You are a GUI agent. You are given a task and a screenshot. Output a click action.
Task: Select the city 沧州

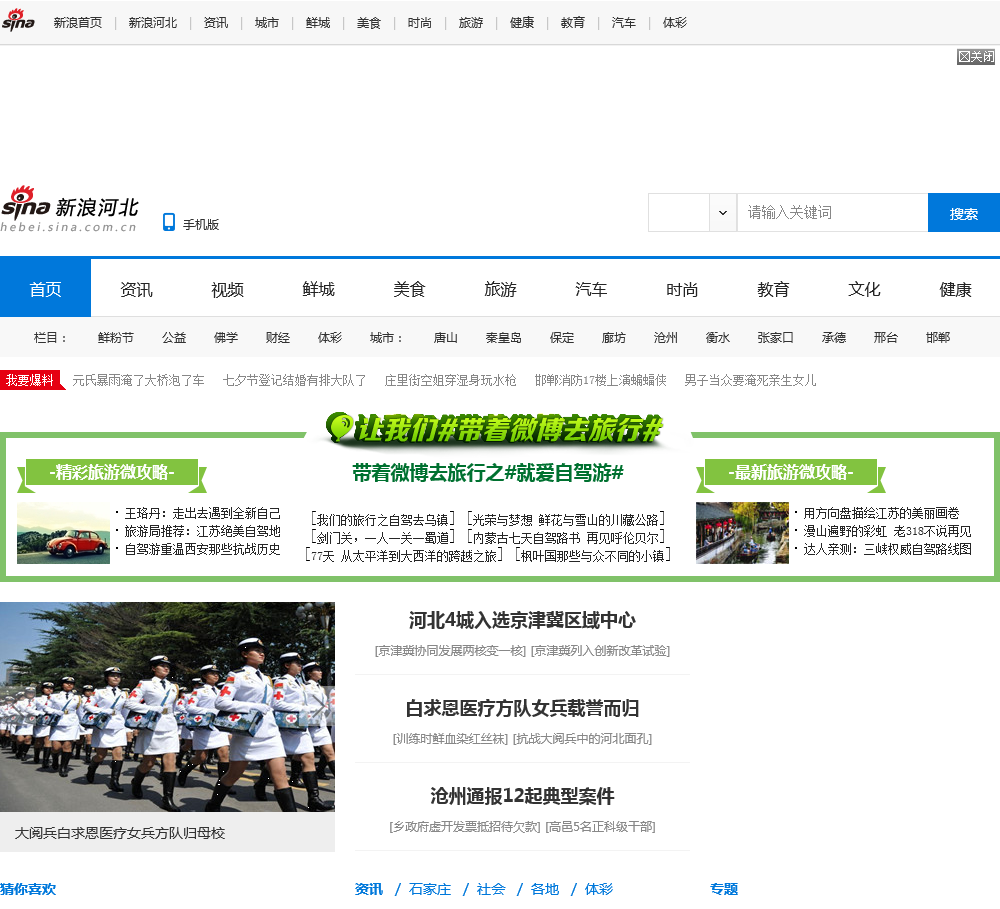(x=666, y=337)
